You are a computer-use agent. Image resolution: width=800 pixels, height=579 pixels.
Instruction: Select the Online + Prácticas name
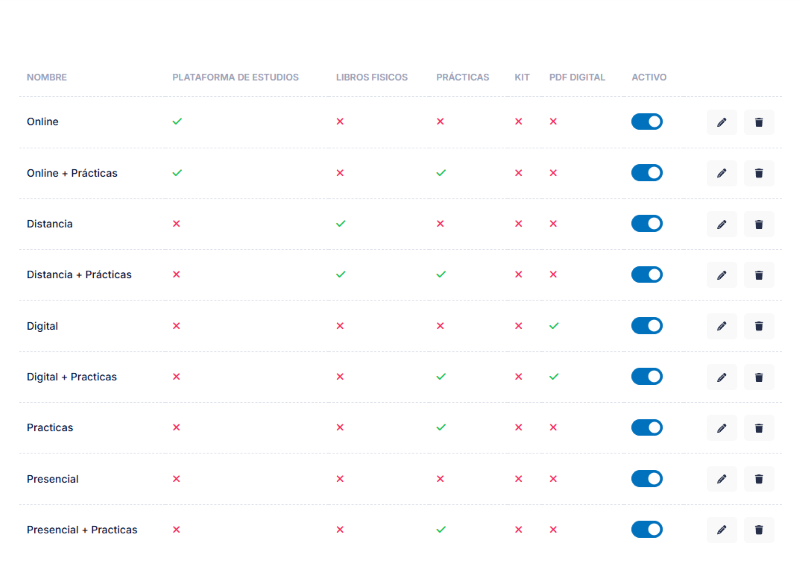(x=72, y=173)
